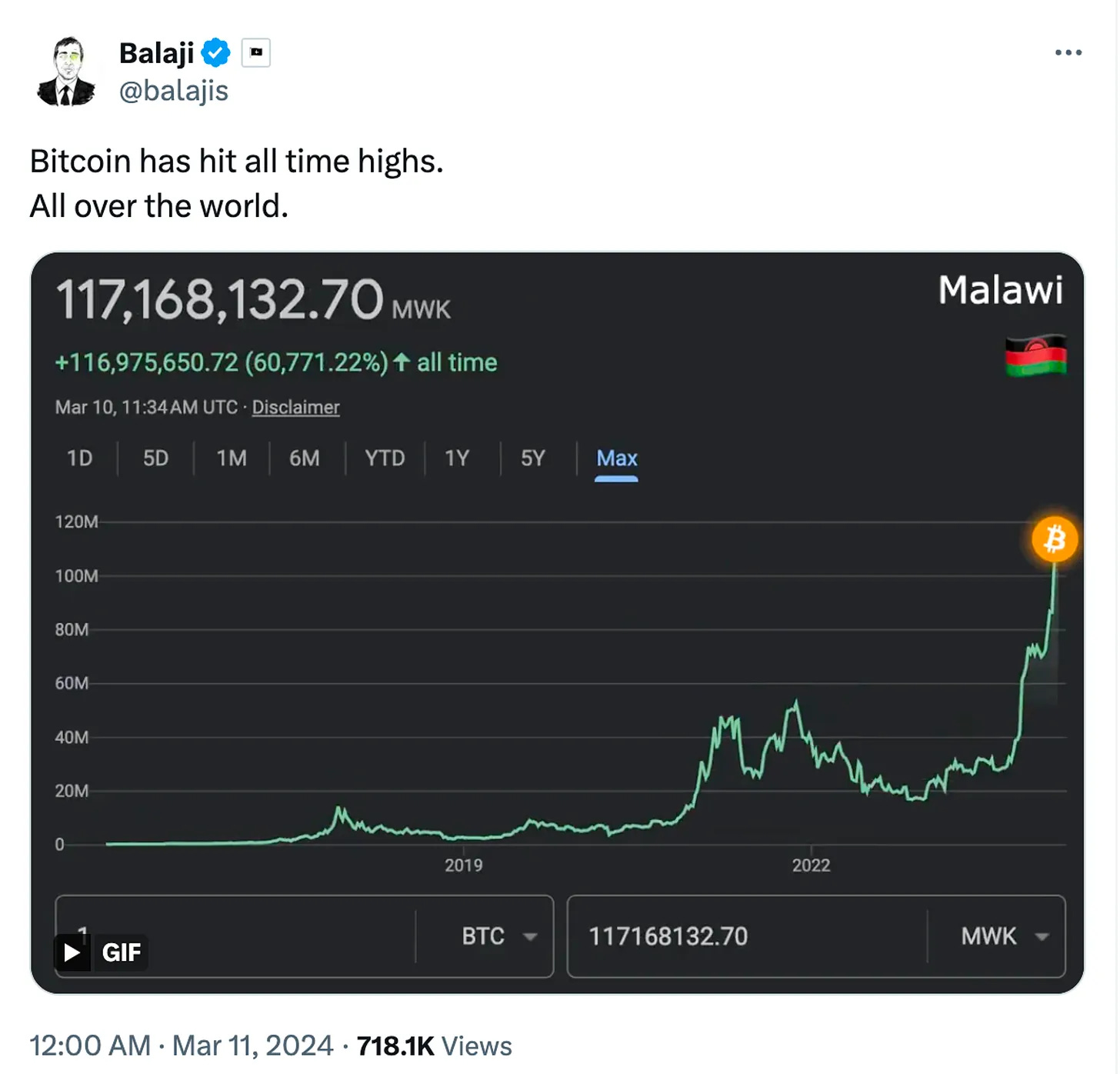Open the Disclaimer link
This screenshot has width=1120, height=1074.
[295, 407]
